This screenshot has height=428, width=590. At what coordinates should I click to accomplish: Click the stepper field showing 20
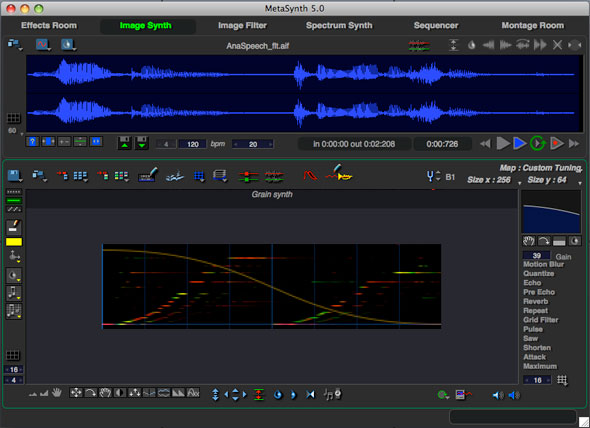[253, 144]
